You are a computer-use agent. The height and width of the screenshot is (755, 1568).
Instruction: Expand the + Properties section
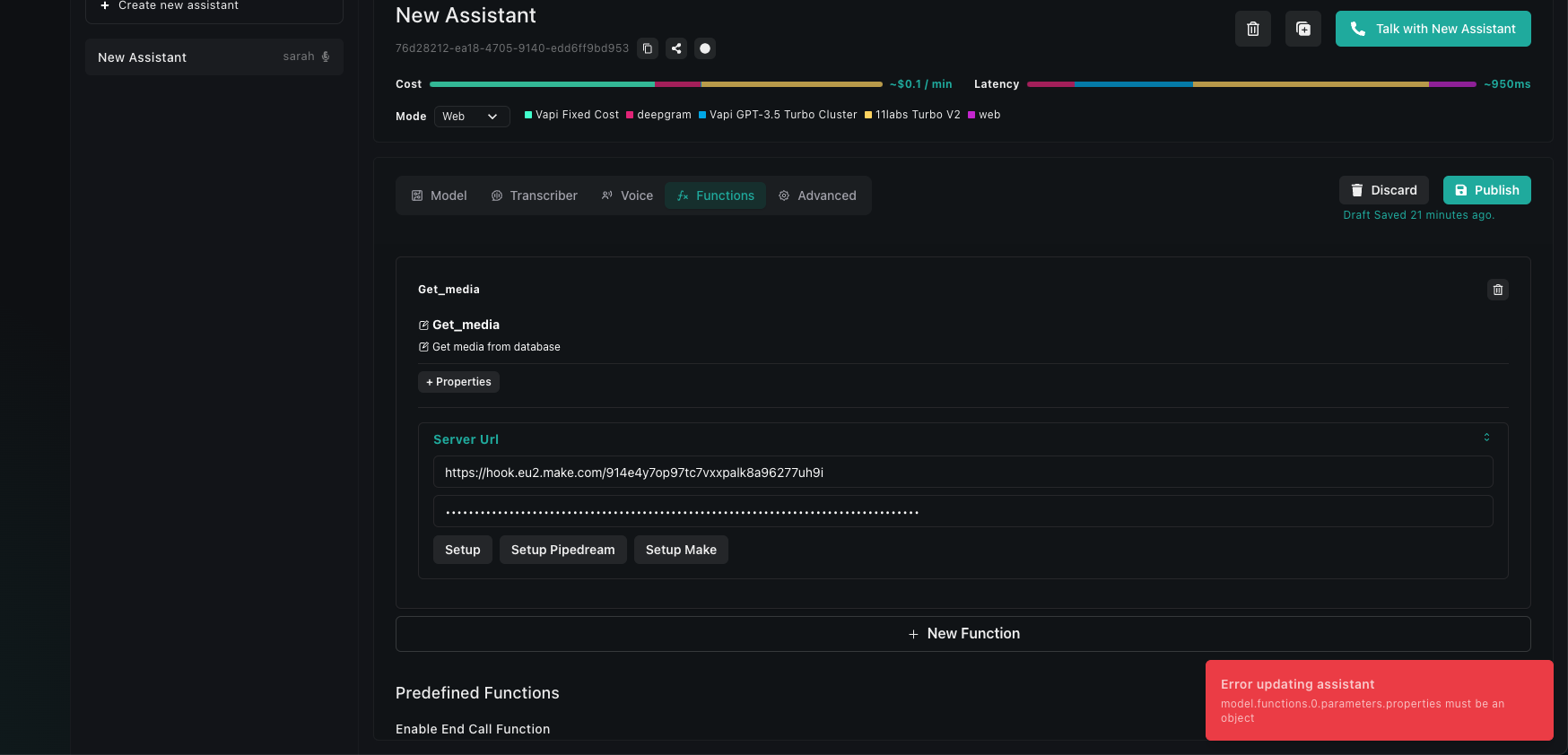click(x=458, y=382)
